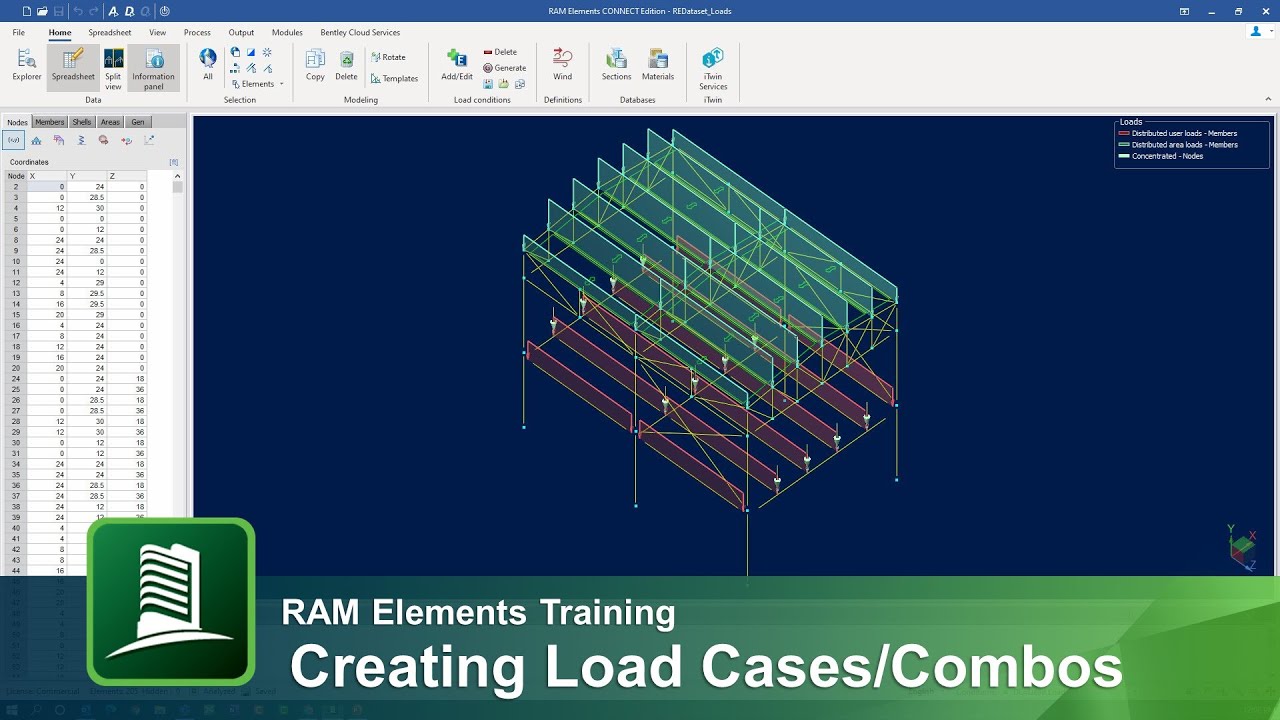Select the Home ribbon tab
The image size is (1280, 720).
60,32
